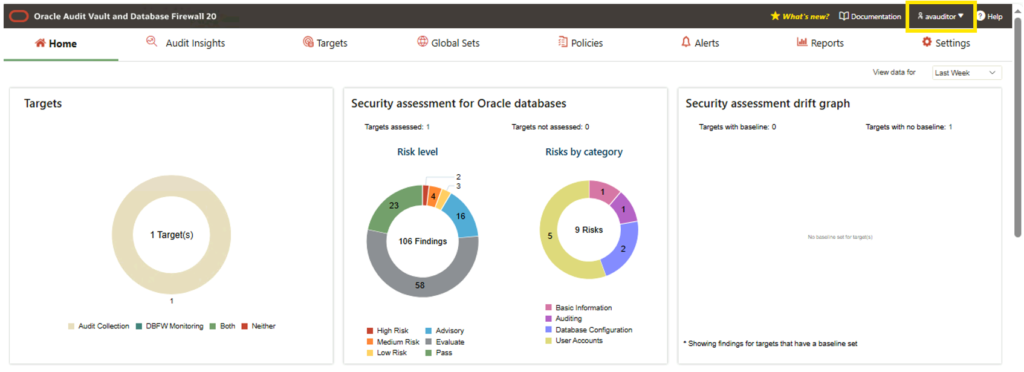Open the Reports tab

point(820,44)
